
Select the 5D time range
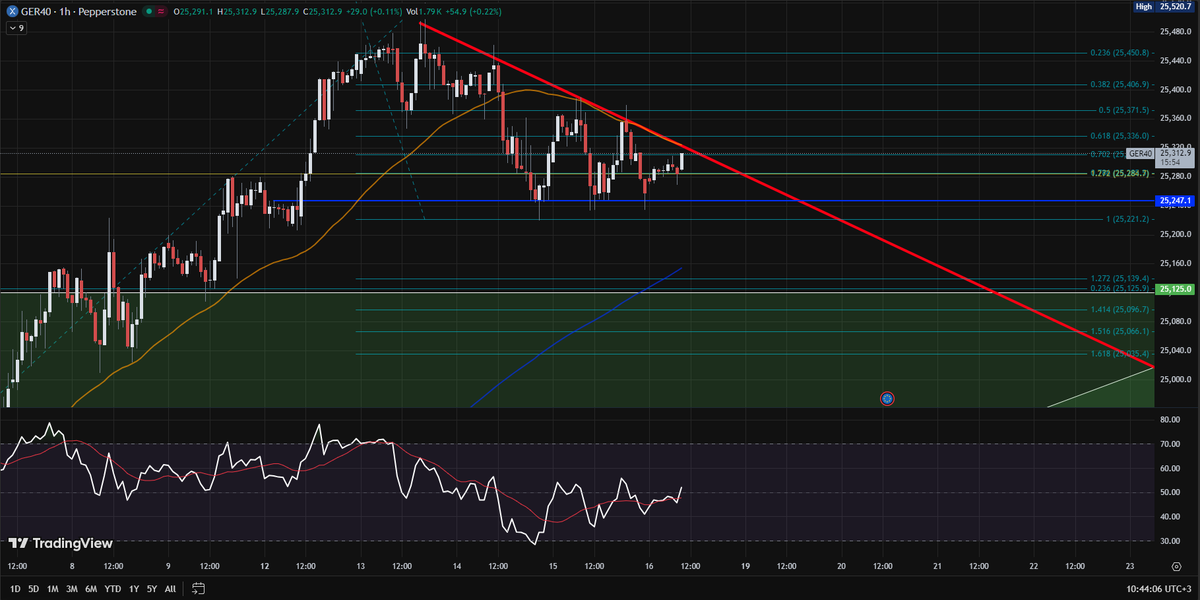pyautogui.click(x=34, y=589)
